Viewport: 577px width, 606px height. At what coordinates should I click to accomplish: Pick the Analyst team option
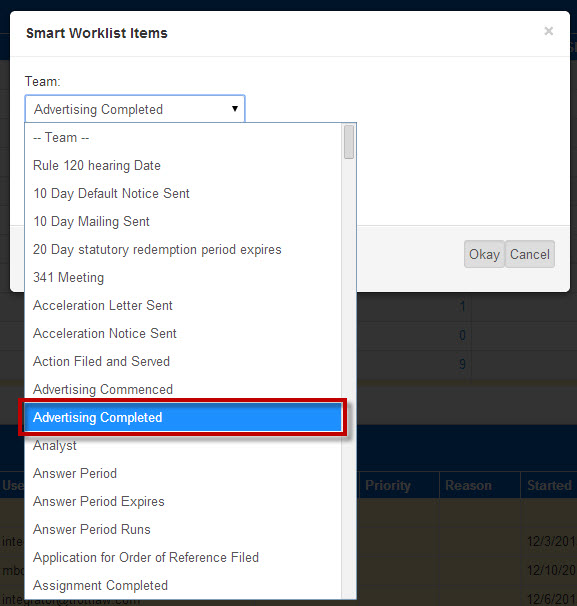coord(183,445)
